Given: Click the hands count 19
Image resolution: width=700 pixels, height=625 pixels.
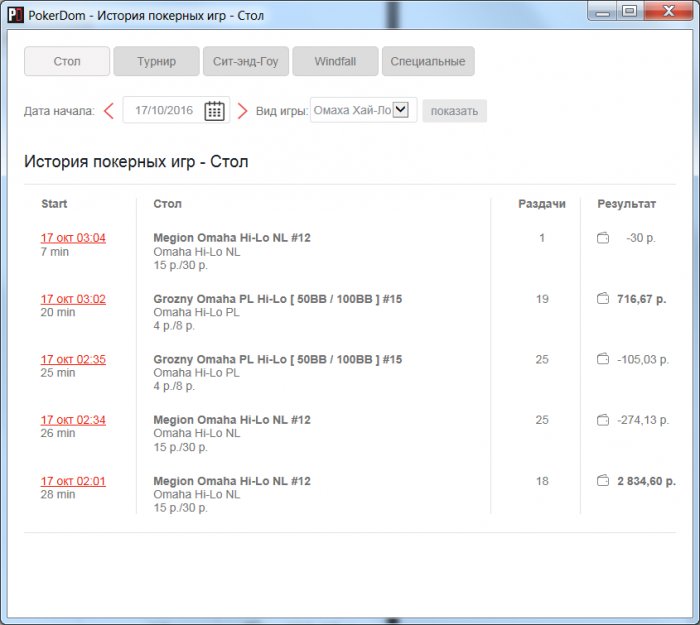Looking at the screenshot, I should pyautogui.click(x=542, y=299).
